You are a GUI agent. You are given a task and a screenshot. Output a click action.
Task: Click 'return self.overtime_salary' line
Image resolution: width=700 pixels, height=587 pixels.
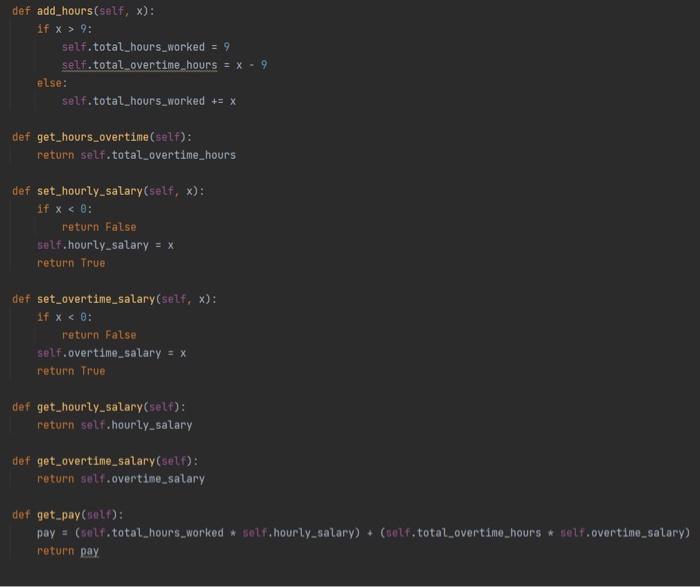121,479
